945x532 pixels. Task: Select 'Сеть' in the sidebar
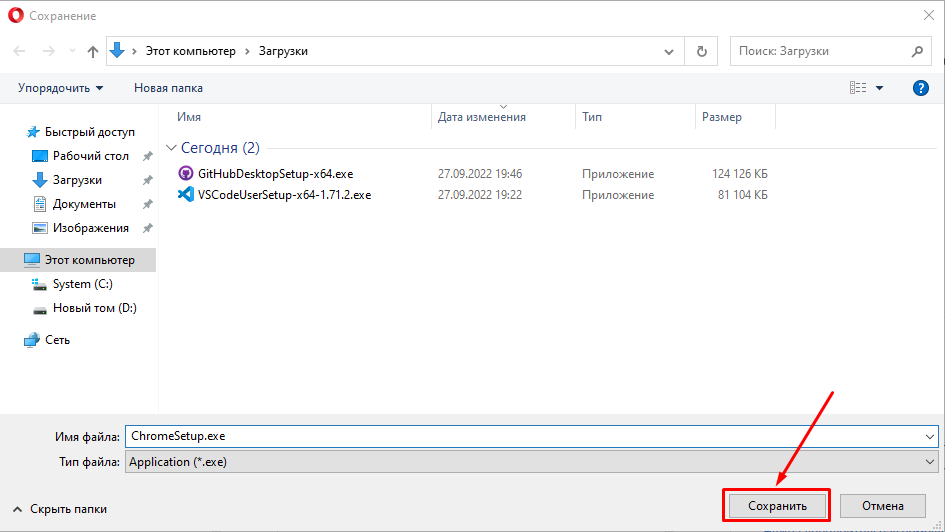(57, 340)
